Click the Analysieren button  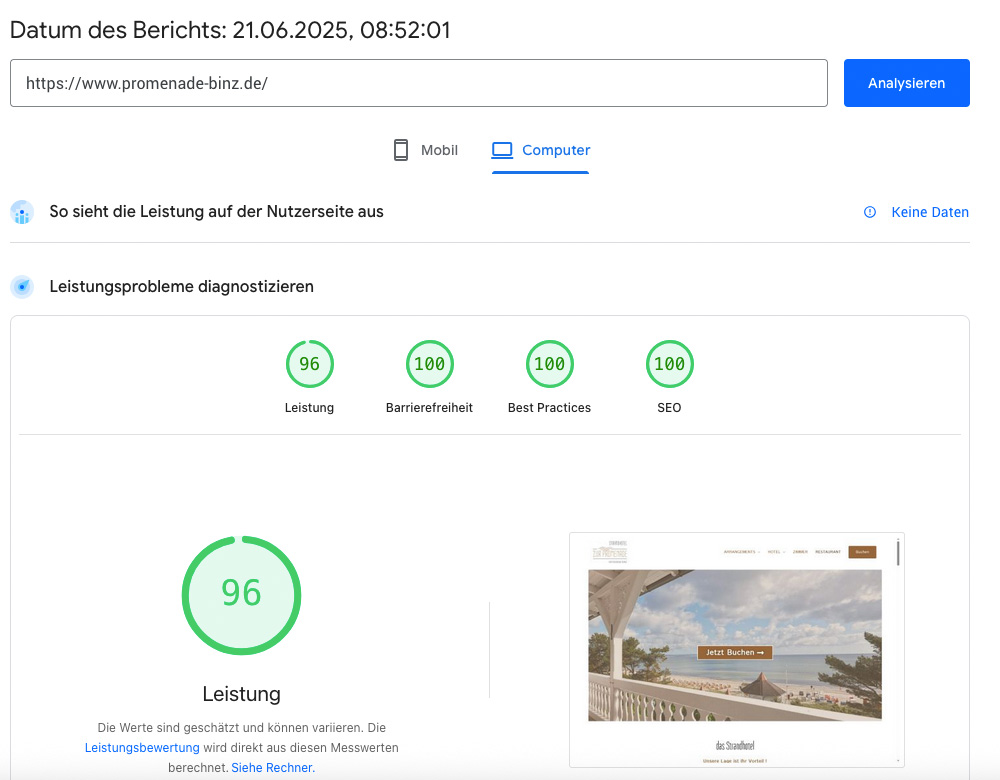906,83
